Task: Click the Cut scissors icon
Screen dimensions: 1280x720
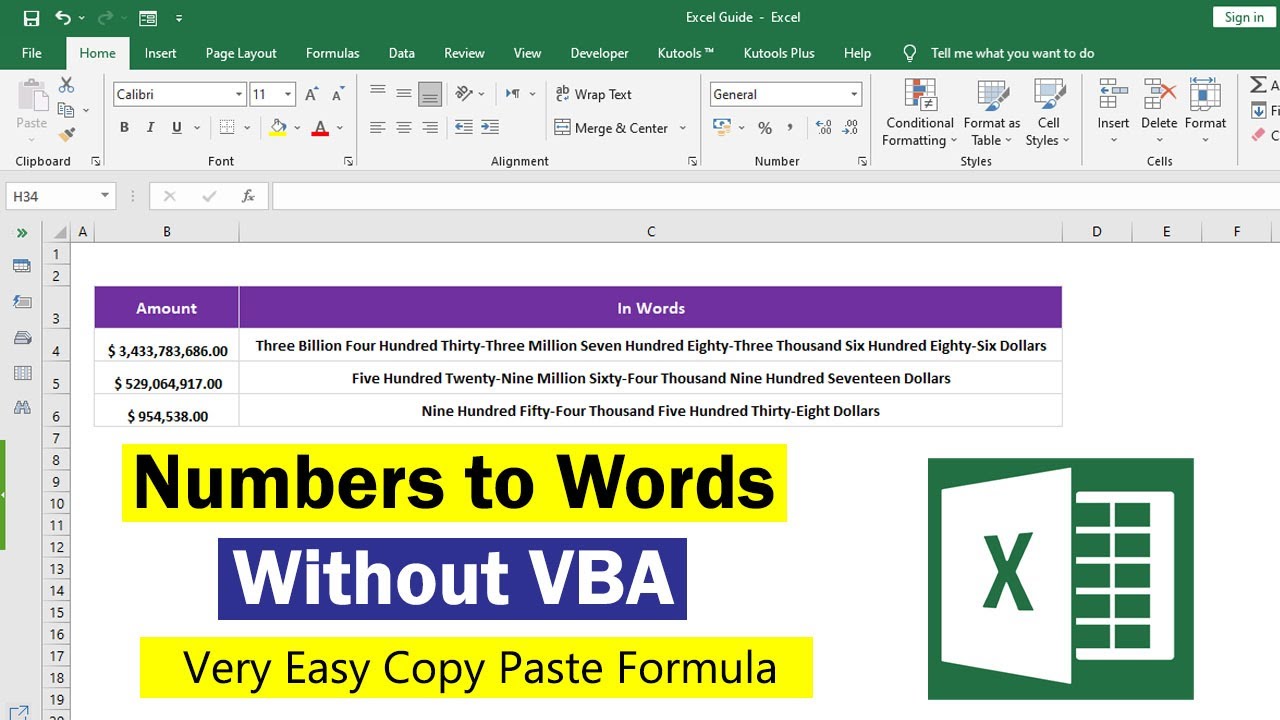Action: [67, 85]
